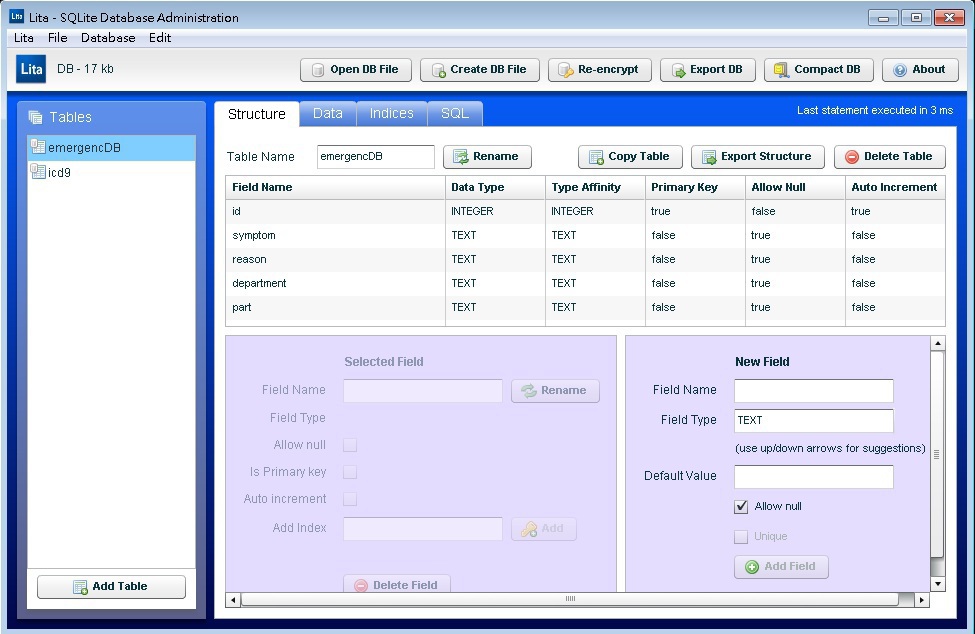Run Compact DB from the toolbar

pyautogui.click(x=818, y=70)
